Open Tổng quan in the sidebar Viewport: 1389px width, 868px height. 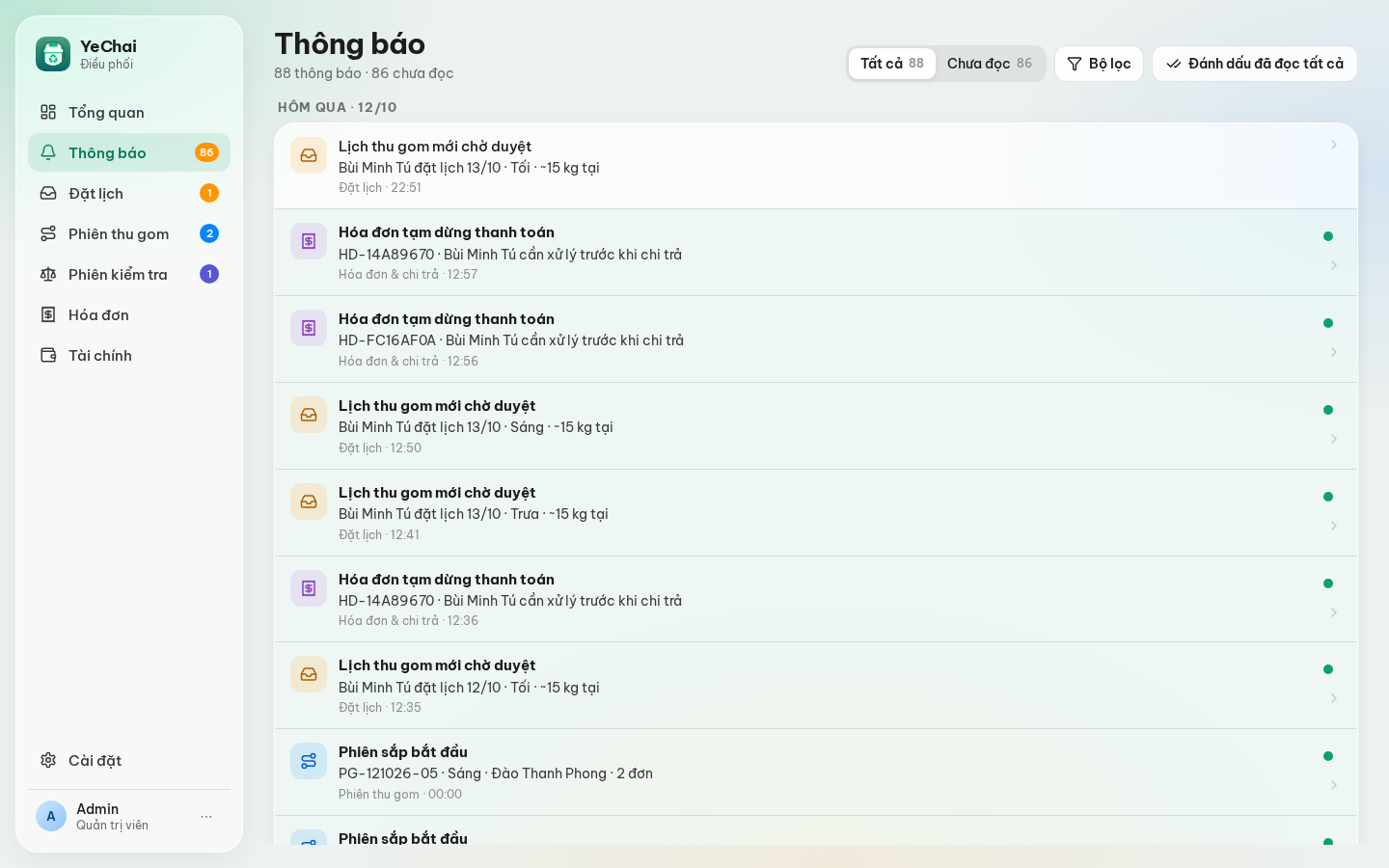tap(129, 112)
